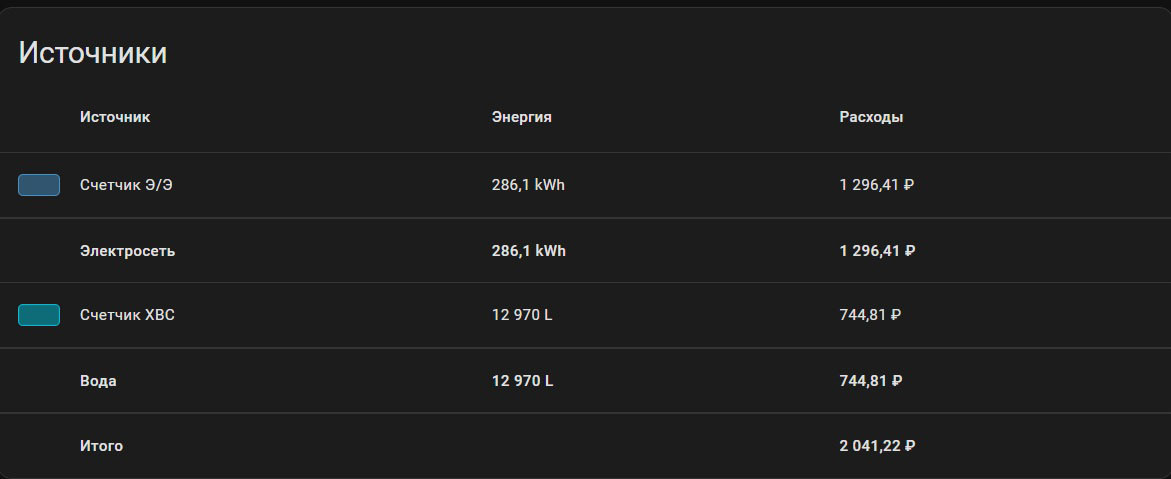Click the 744,81 ₽ cost for Счетчик ХВС
The height and width of the screenshot is (479, 1171).
[870, 315]
